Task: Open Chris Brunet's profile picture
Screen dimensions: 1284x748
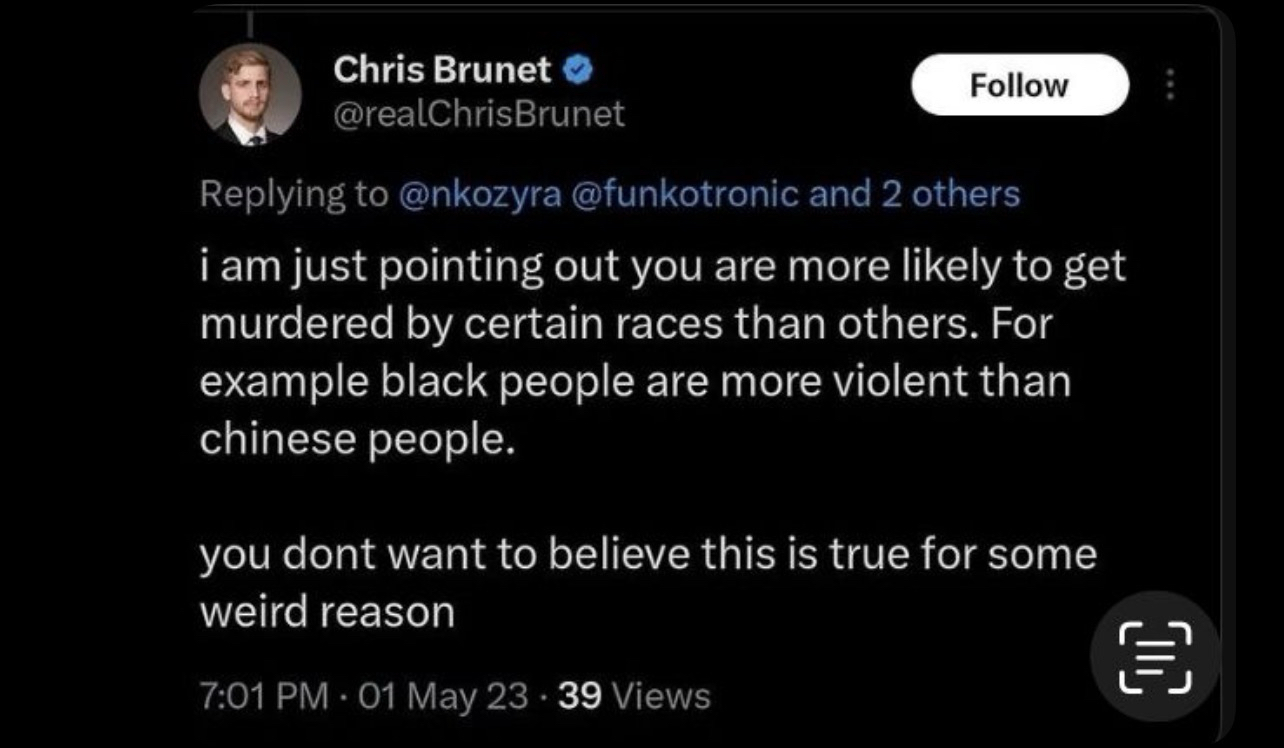Action: tap(250, 94)
